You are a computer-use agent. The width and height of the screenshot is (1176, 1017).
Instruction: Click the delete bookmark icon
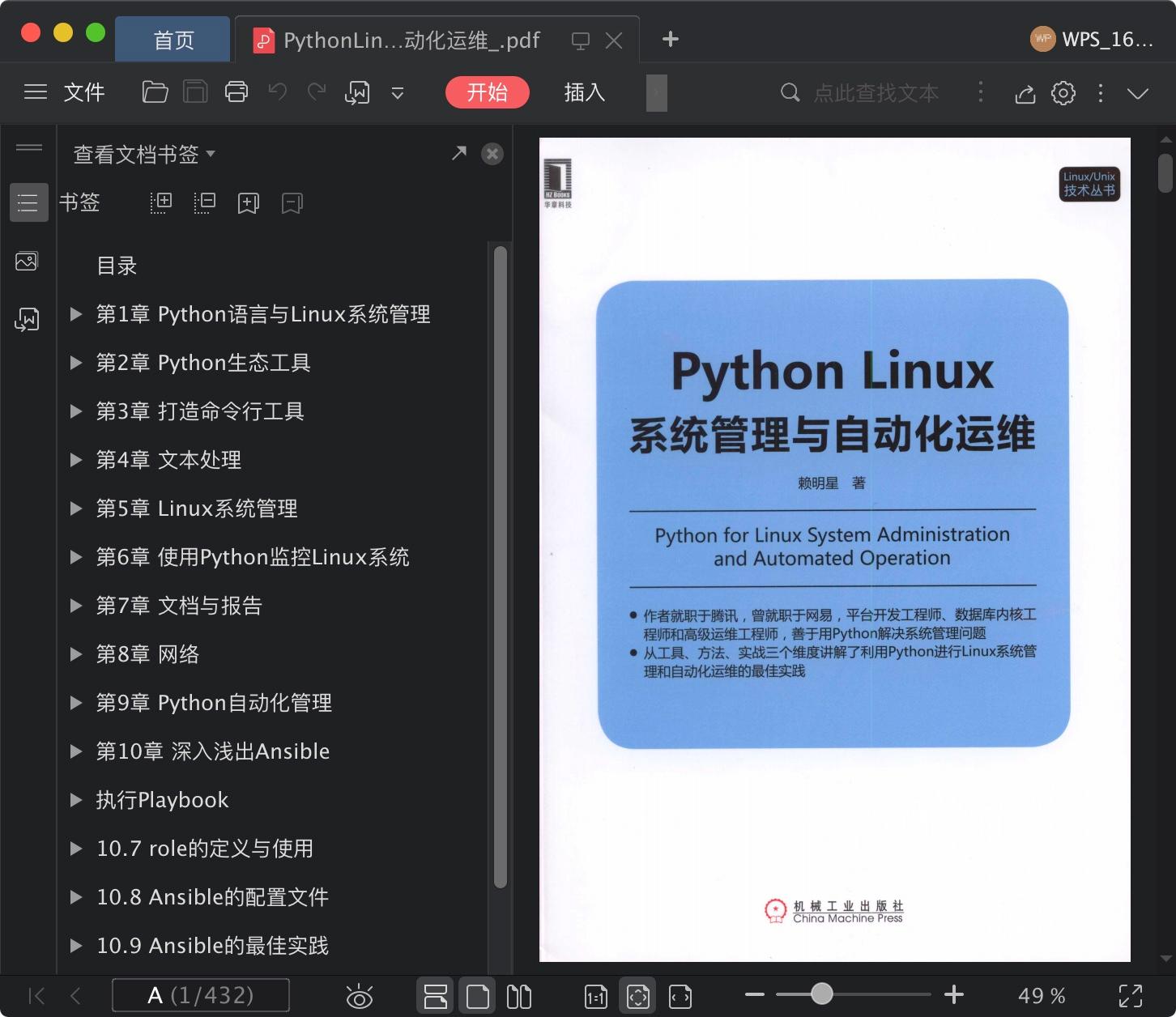point(292,203)
